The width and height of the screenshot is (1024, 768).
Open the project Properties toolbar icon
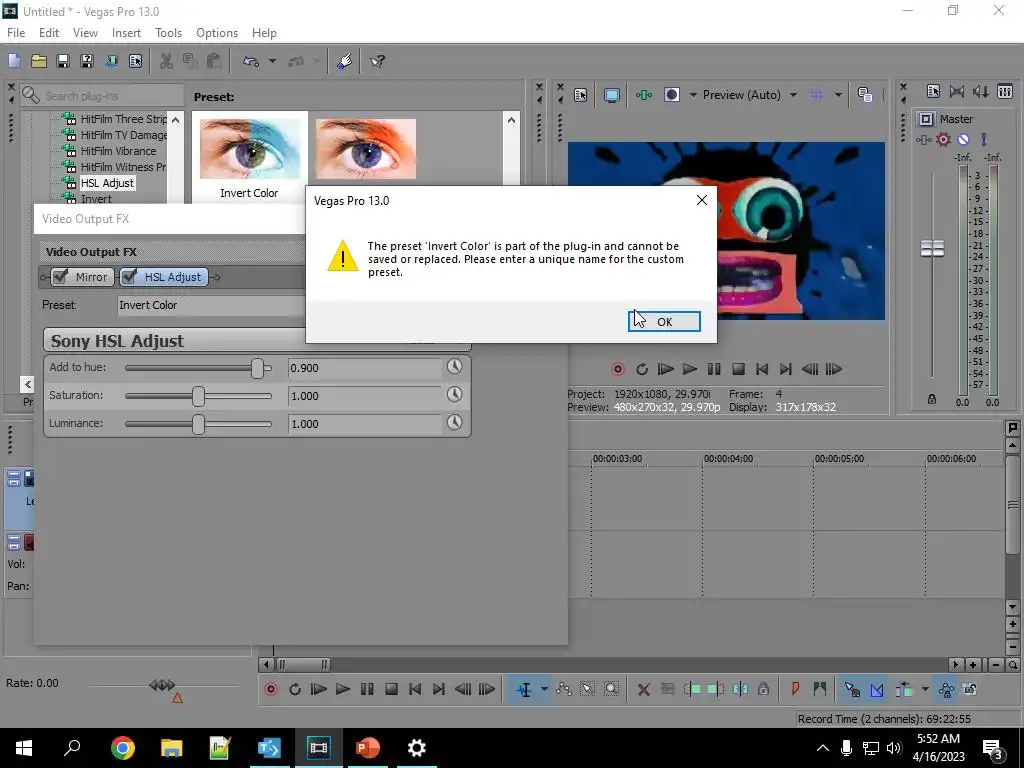[x=135, y=61]
